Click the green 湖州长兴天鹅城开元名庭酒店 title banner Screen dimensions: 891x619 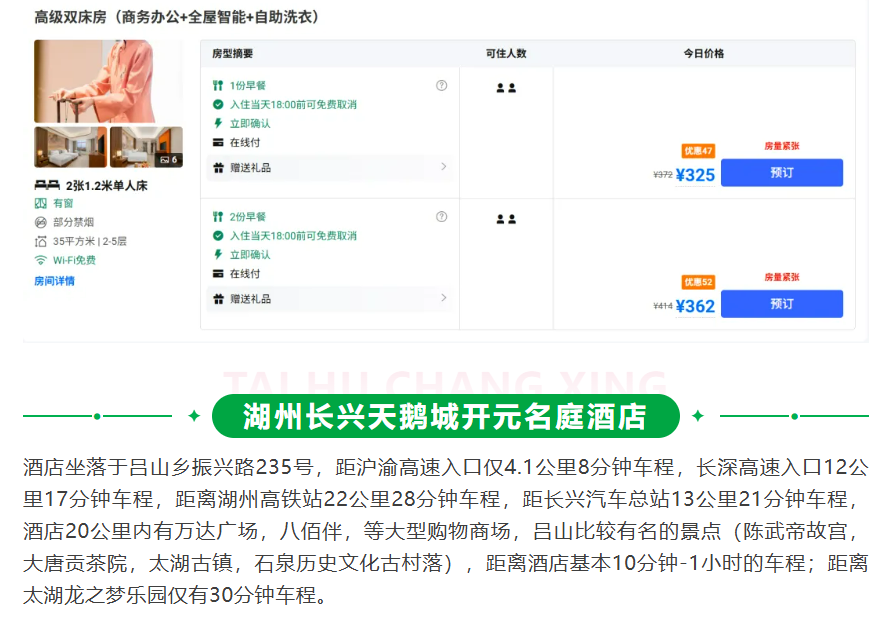coord(446,416)
